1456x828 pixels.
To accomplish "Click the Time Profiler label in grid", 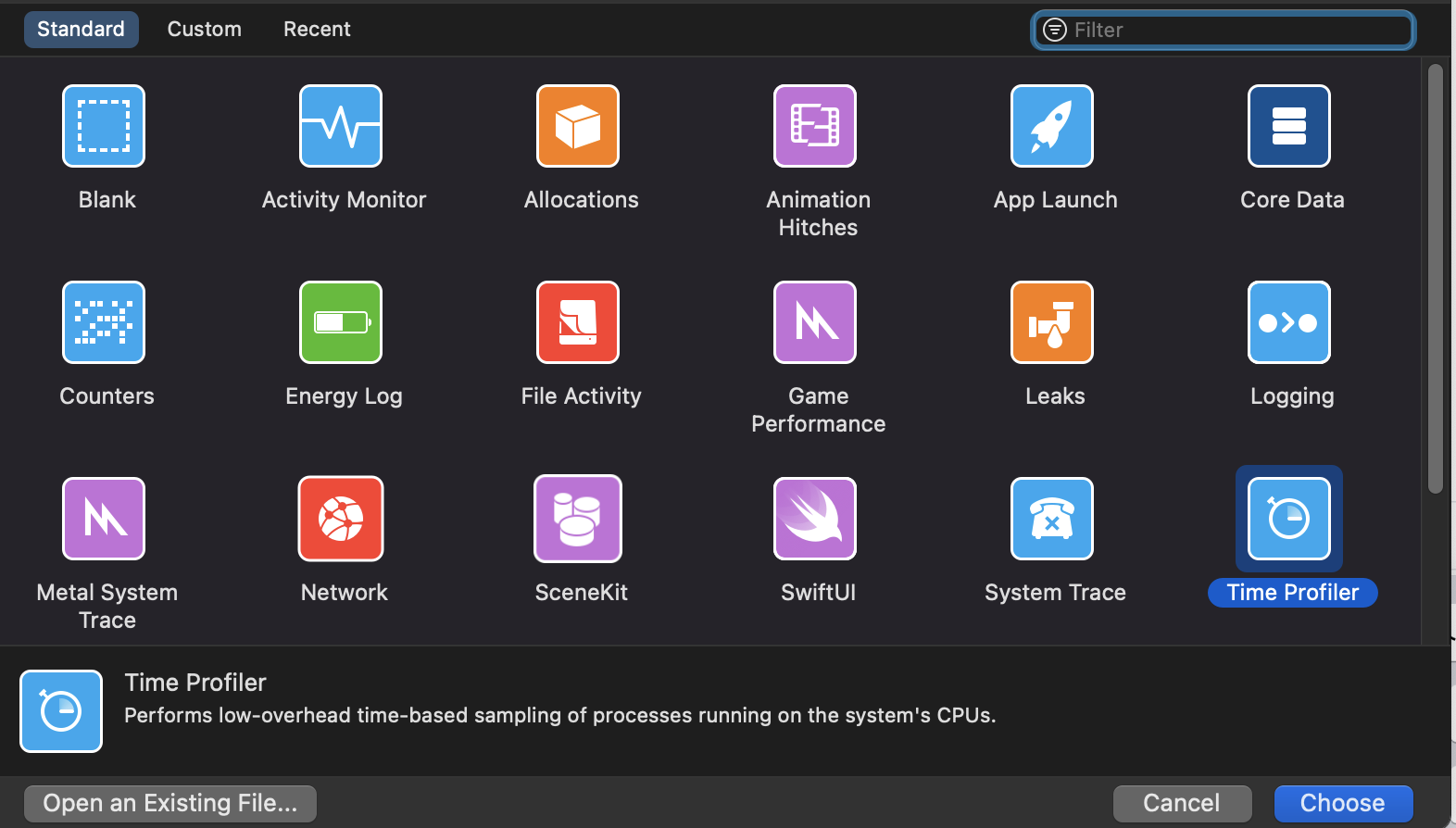I will click(x=1293, y=593).
